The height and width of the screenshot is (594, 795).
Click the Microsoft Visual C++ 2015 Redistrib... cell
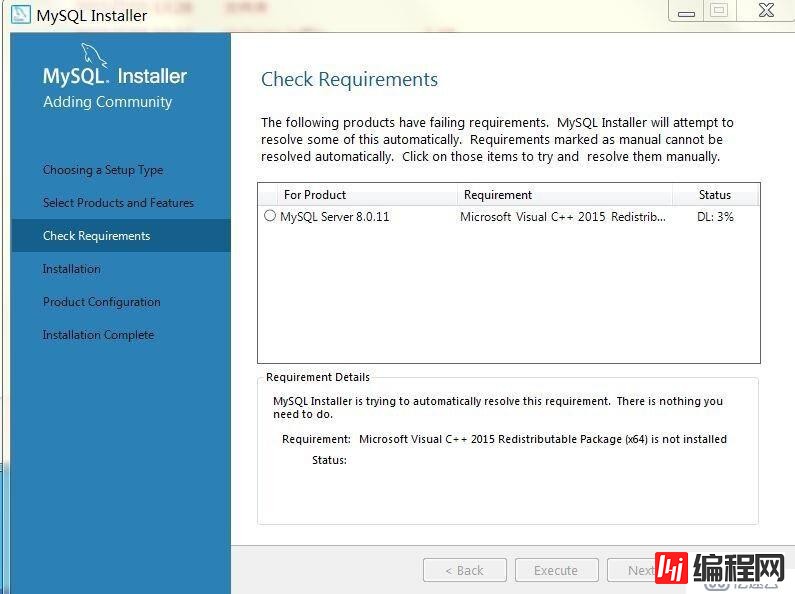pyautogui.click(x=563, y=217)
